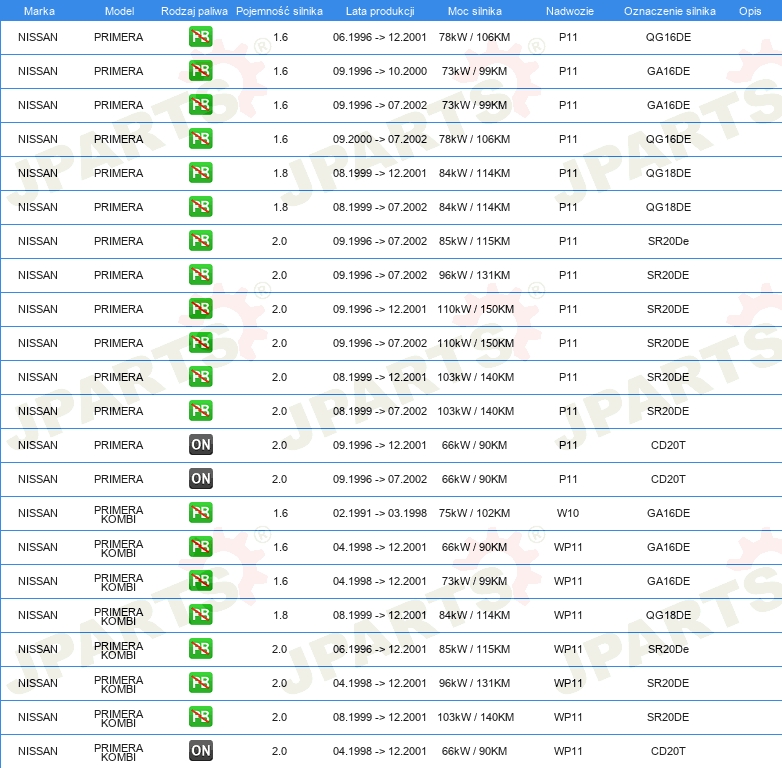Click PRIMERA KOMBI model in the WP11 QG18DE row
Image resolution: width=782 pixels, height=768 pixels.
coord(119,616)
